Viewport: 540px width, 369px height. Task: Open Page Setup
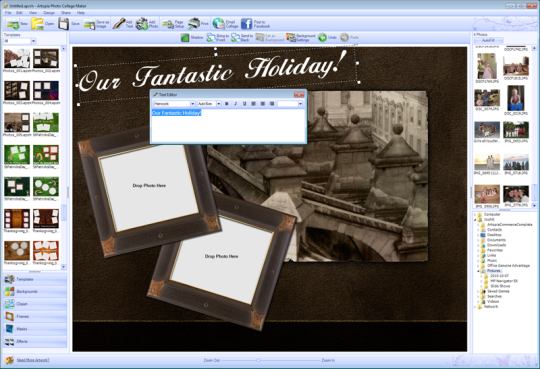(173, 24)
